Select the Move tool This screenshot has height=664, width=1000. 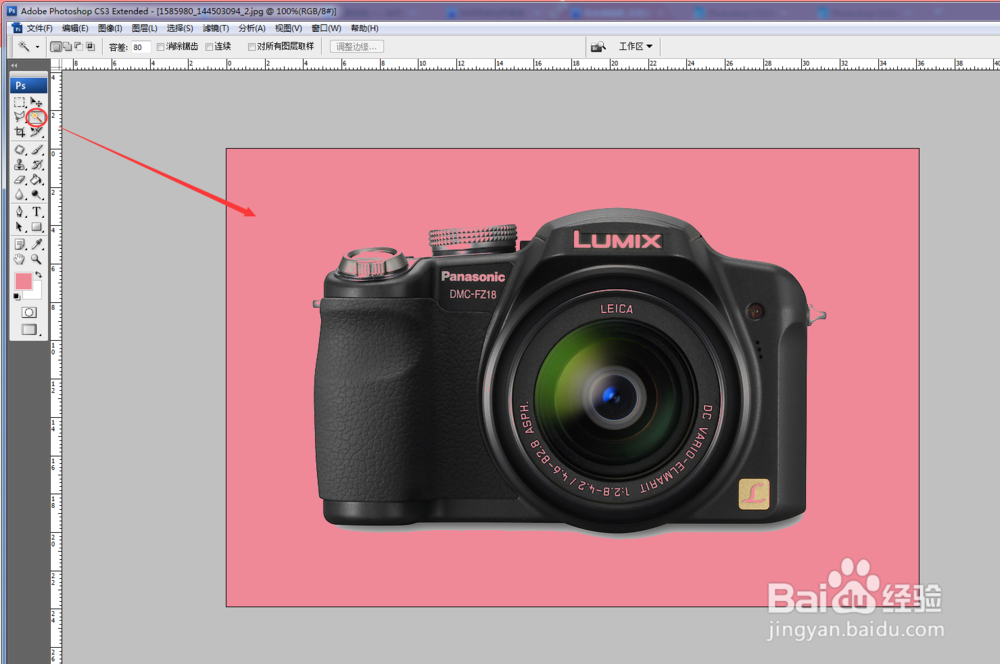click(x=36, y=102)
